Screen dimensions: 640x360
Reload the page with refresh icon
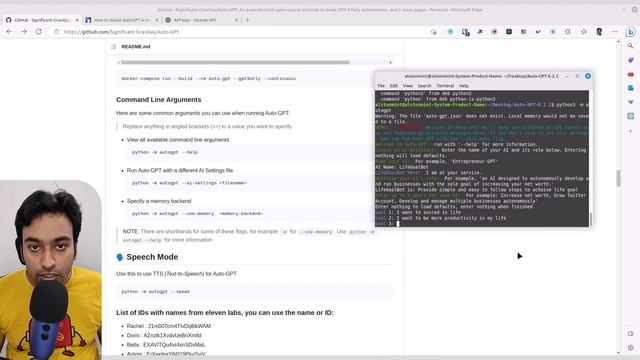(x=39, y=31)
